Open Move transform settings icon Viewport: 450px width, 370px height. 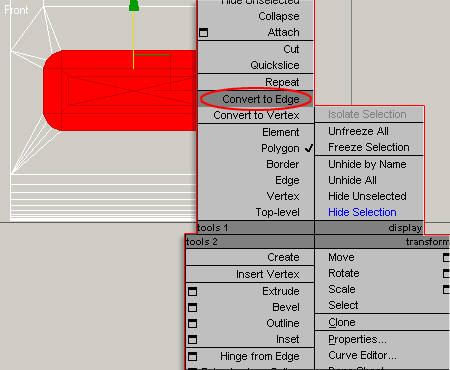[446, 257]
